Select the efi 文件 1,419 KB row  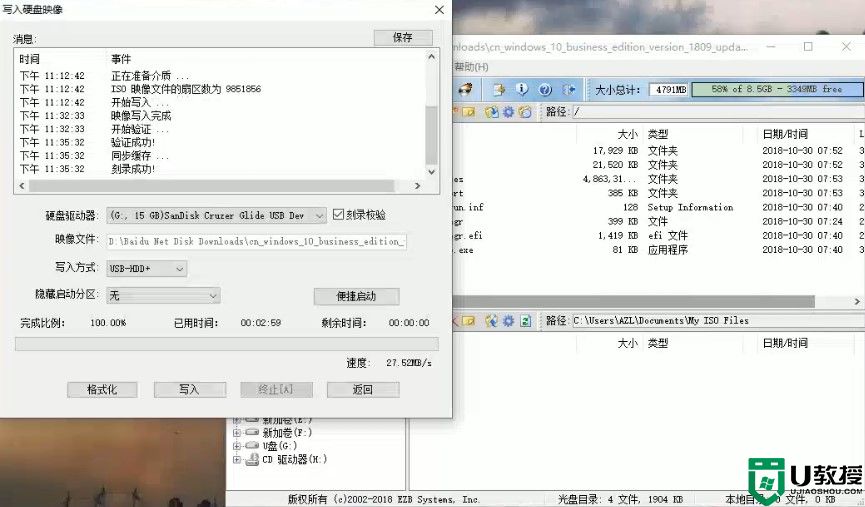point(658,236)
